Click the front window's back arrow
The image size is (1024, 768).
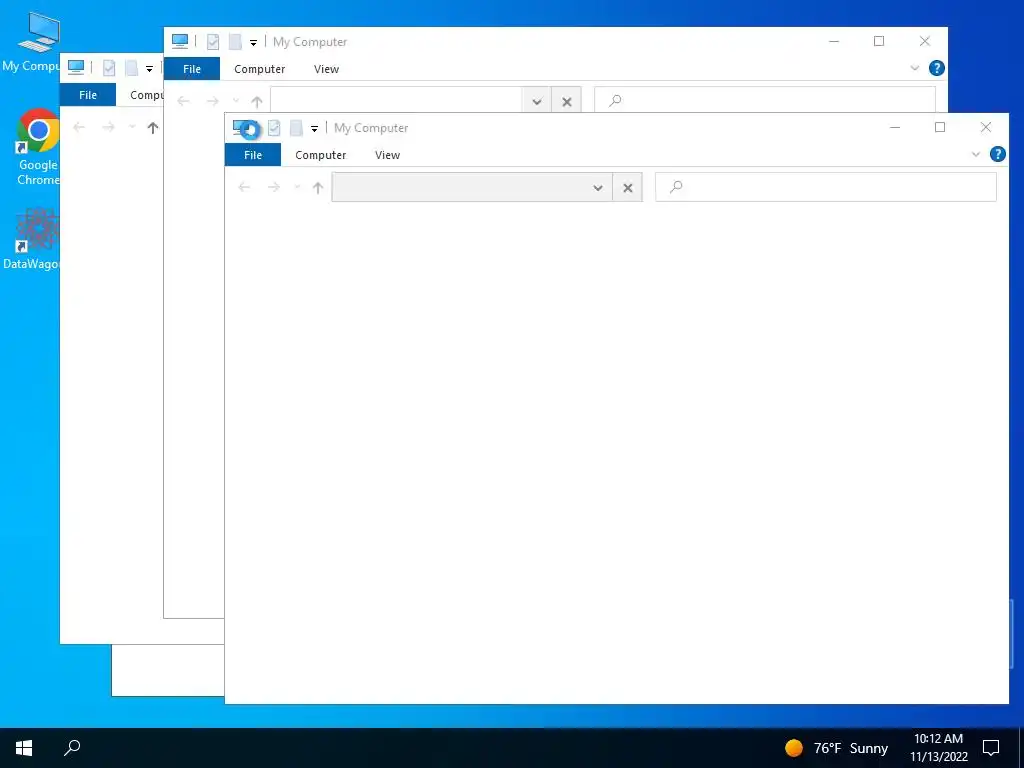[x=244, y=187]
